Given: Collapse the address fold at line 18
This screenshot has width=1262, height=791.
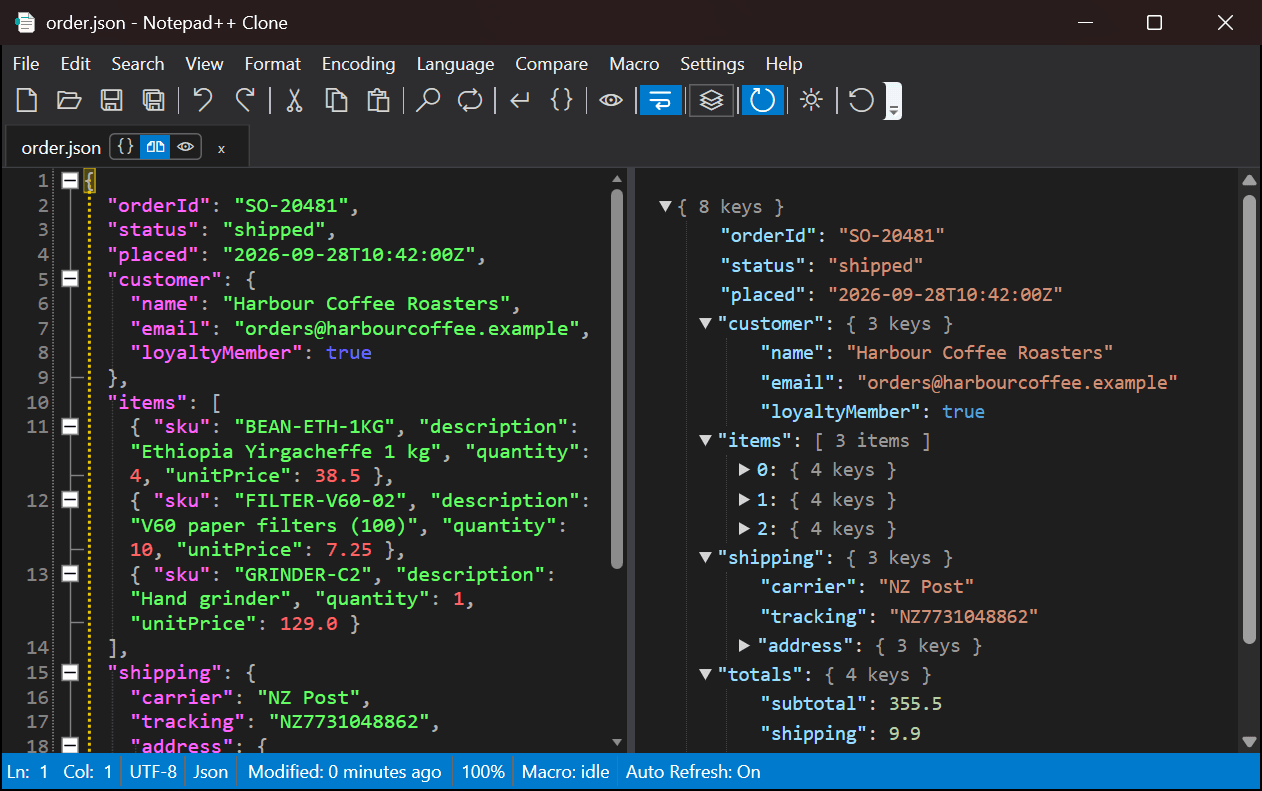Looking at the screenshot, I should tap(70, 746).
